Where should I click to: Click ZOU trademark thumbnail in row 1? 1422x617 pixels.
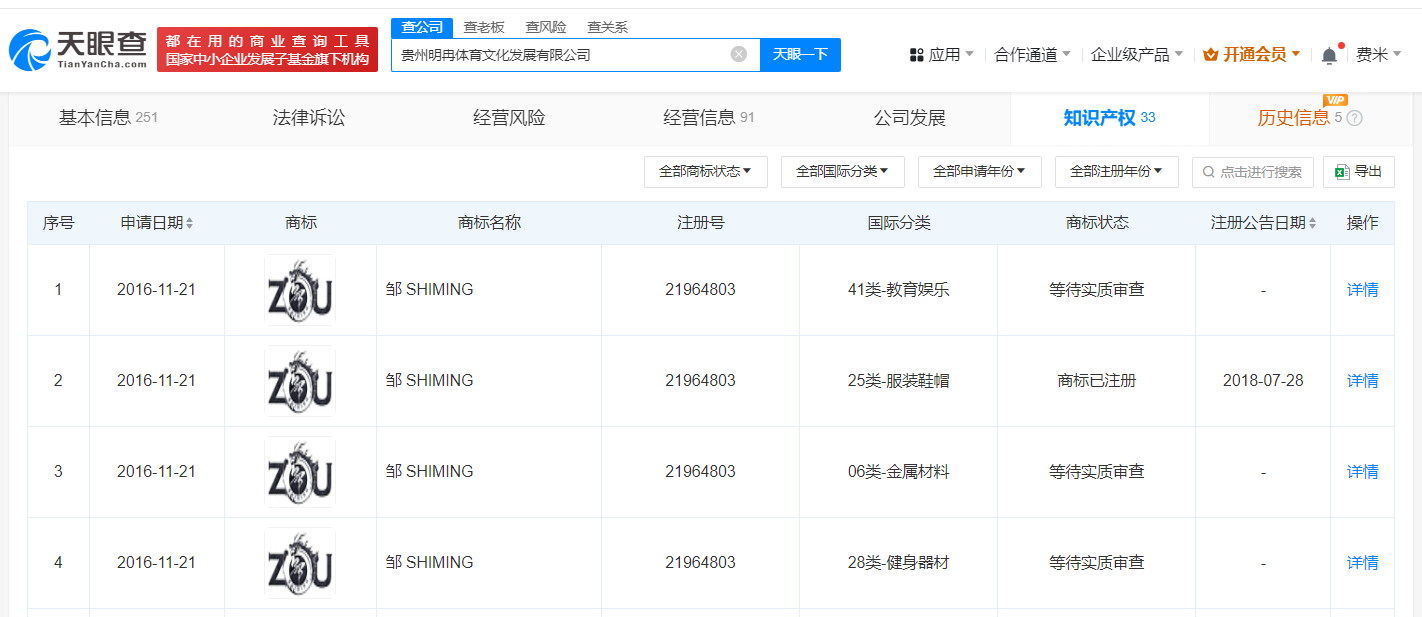(x=300, y=290)
